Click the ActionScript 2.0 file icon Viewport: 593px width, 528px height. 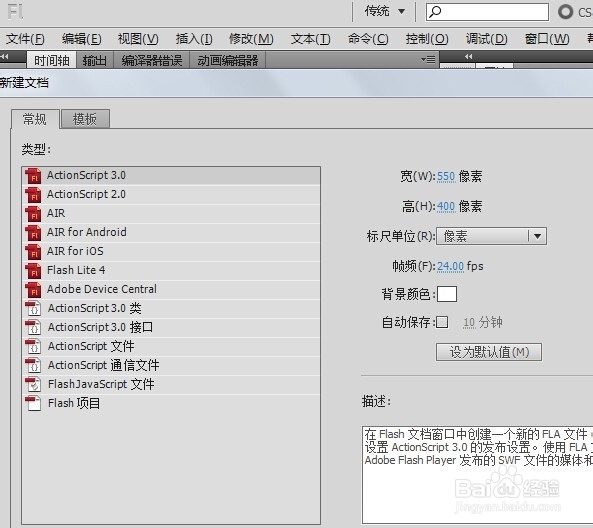[33, 195]
